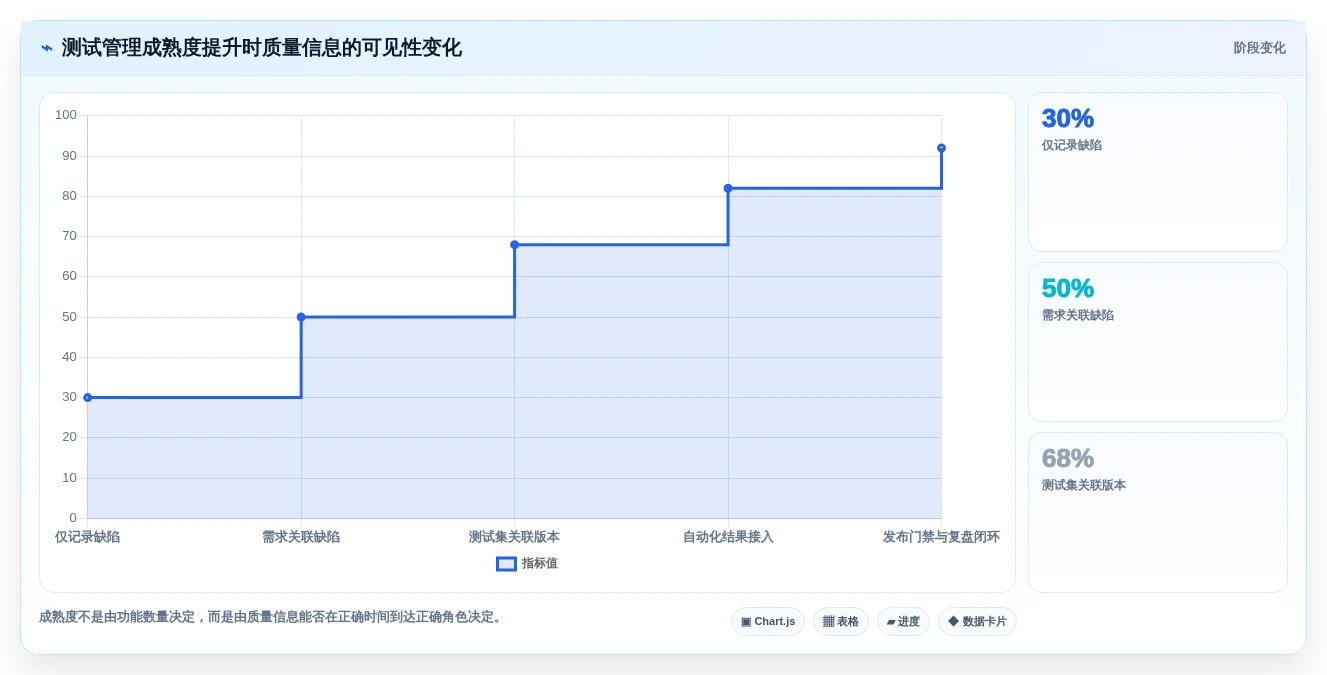The image size is (1327, 675).
Task: Click the 50% value in second card
Action: tap(1068, 289)
